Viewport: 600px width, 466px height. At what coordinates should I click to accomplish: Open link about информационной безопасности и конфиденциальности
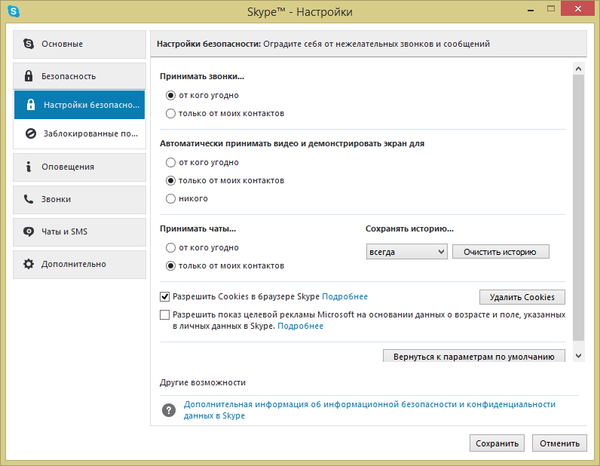click(x=369, y=410)
